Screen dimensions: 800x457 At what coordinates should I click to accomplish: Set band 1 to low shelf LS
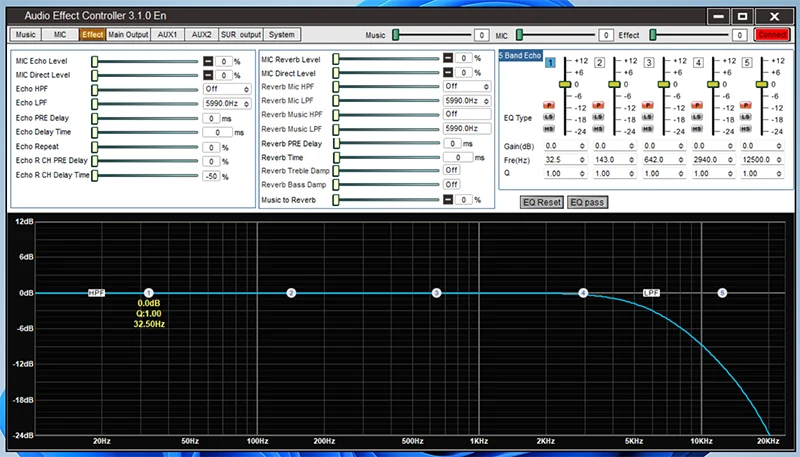pyautogui.click(x=549, y=117)
